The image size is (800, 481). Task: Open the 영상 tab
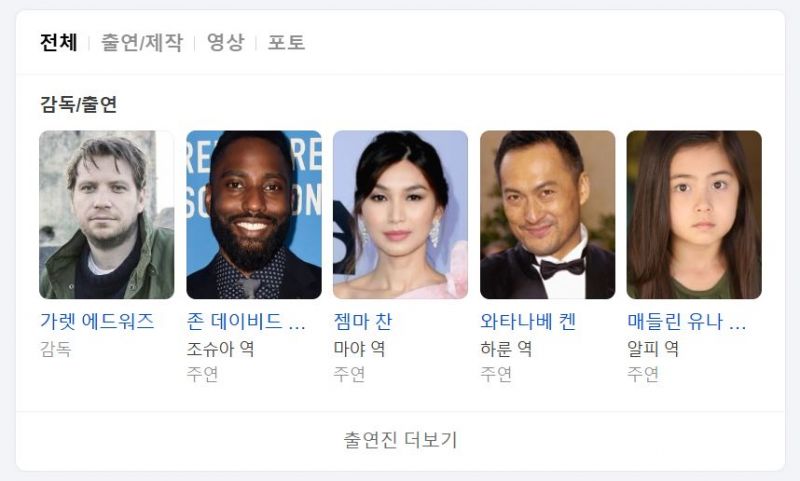tap(226, 42)
